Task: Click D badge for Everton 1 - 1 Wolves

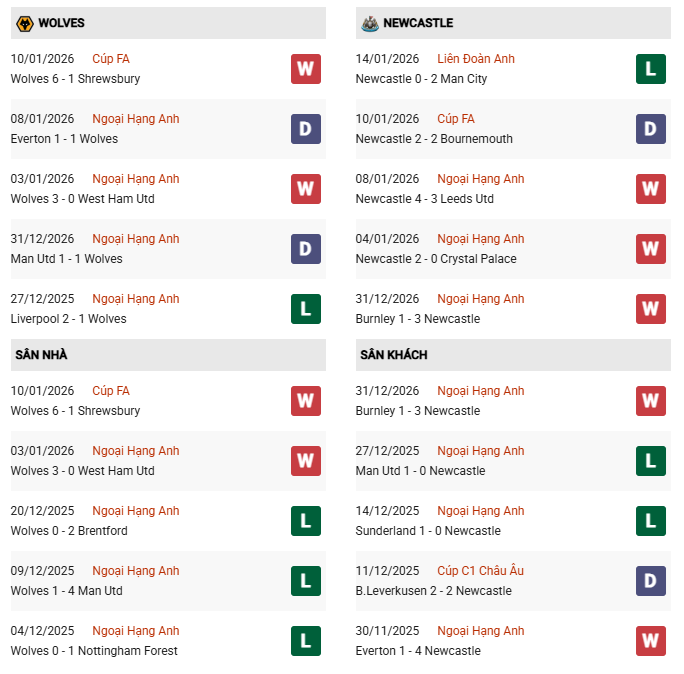Action: point(305,129)
